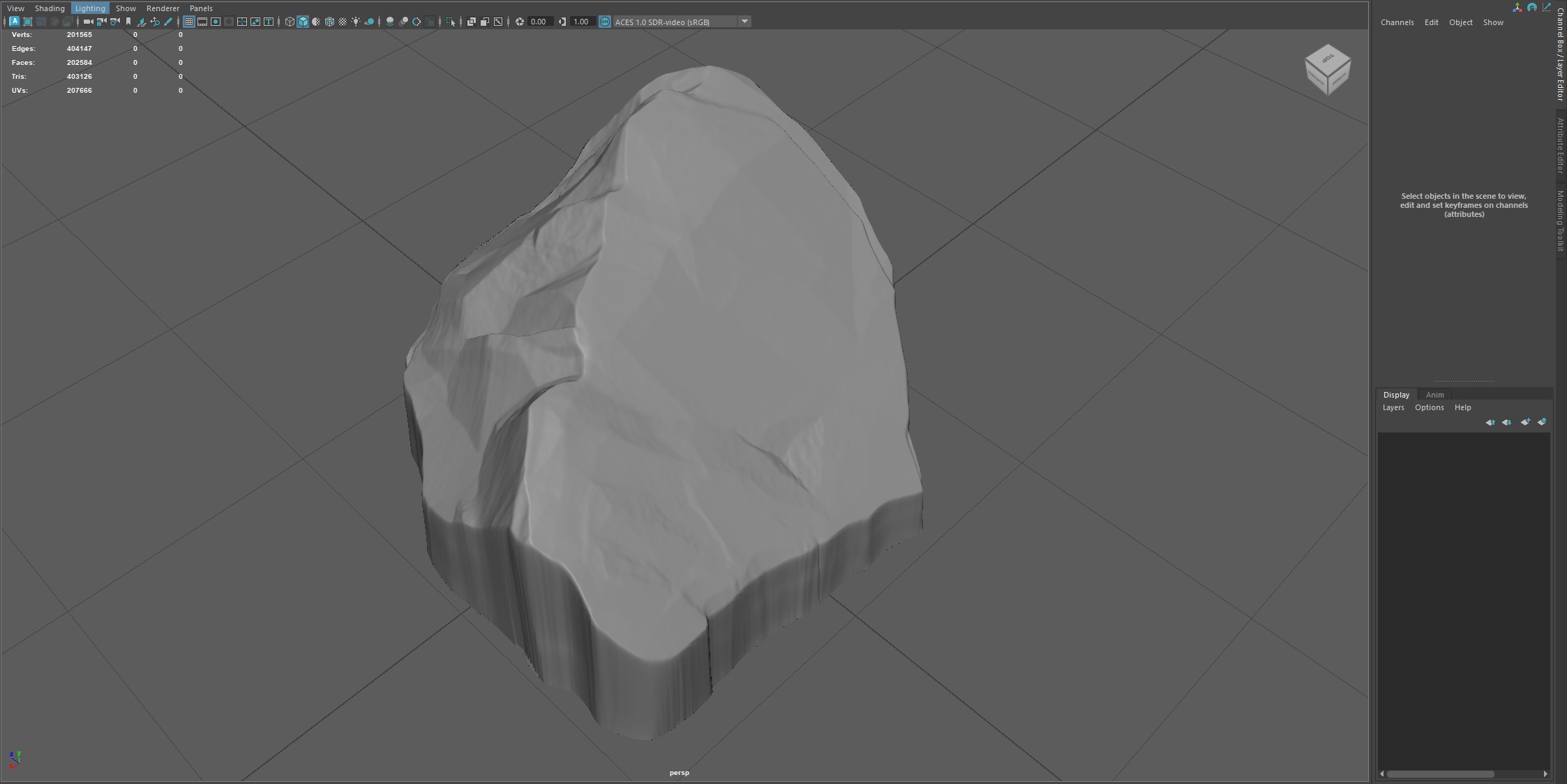This screenshot has height=784, width=1567.
Task: Create new layer from selected objects
Action: coord(1542,422)
